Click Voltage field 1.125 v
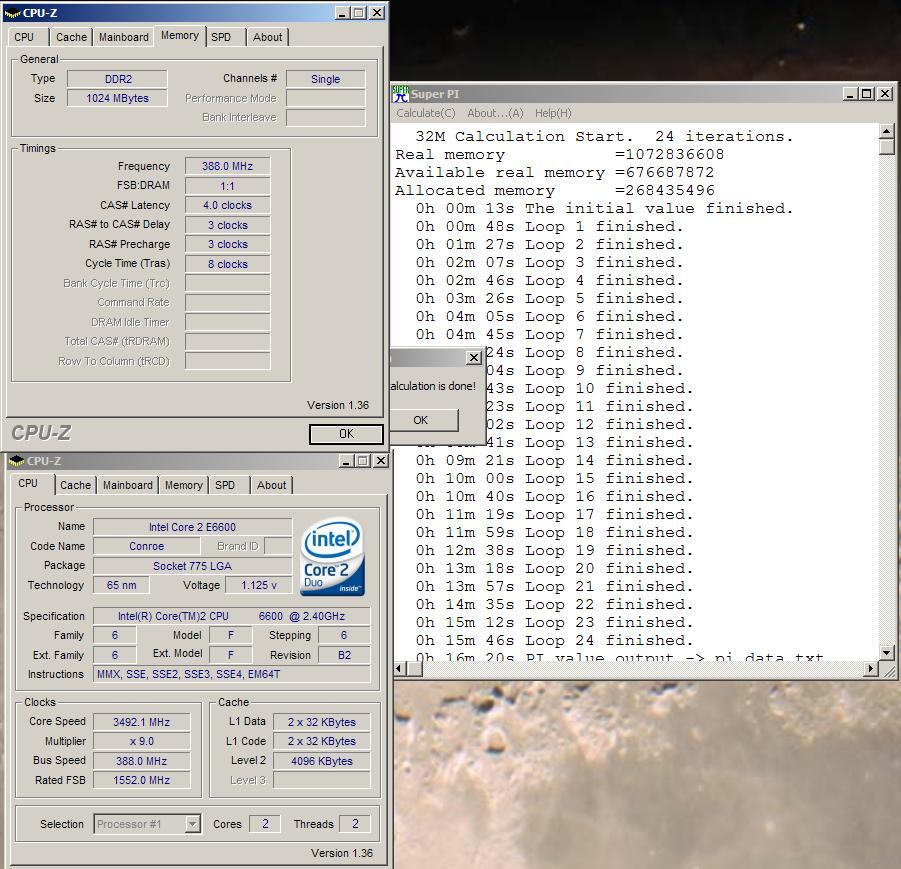 [259, 585]
